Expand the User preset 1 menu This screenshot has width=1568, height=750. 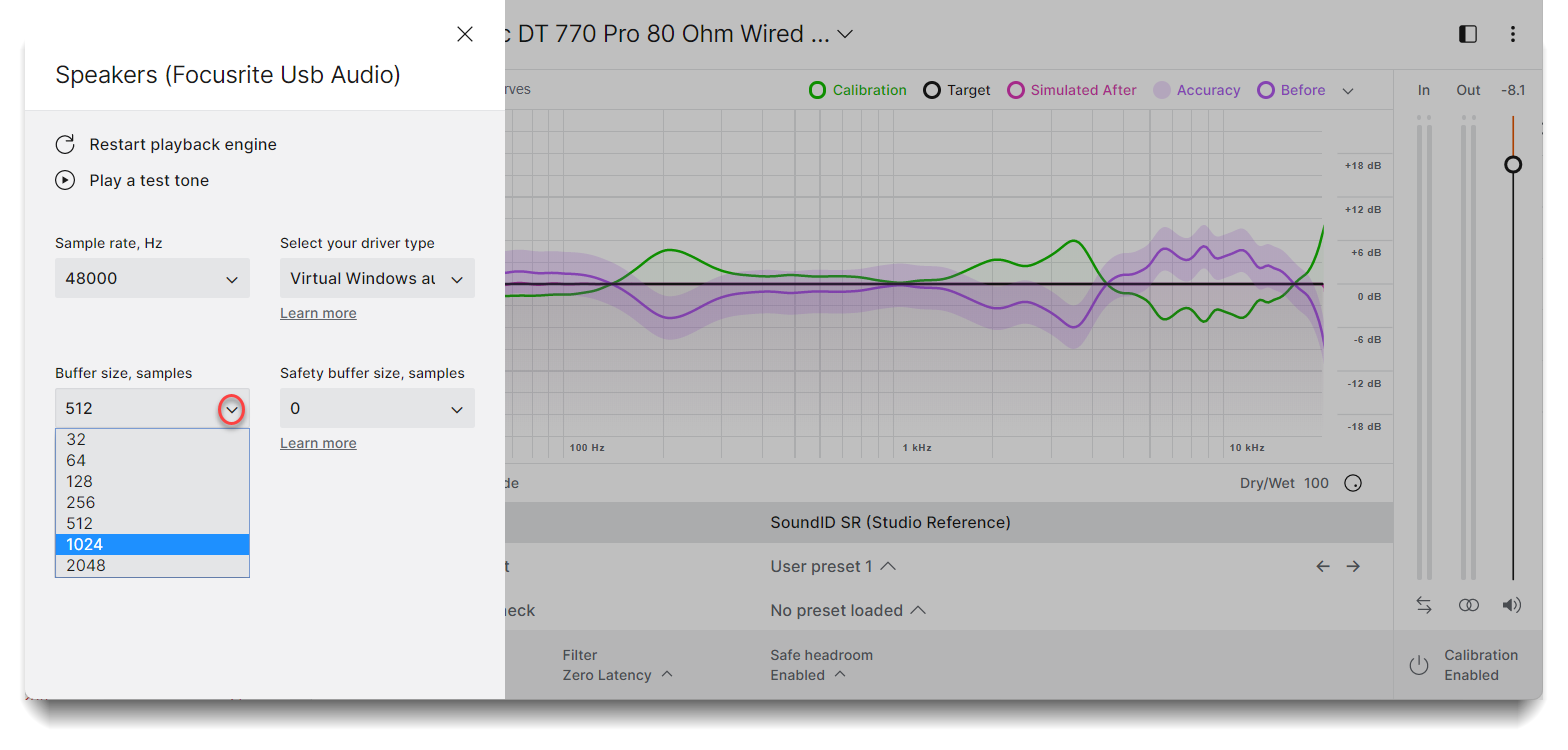coord(833,566)
